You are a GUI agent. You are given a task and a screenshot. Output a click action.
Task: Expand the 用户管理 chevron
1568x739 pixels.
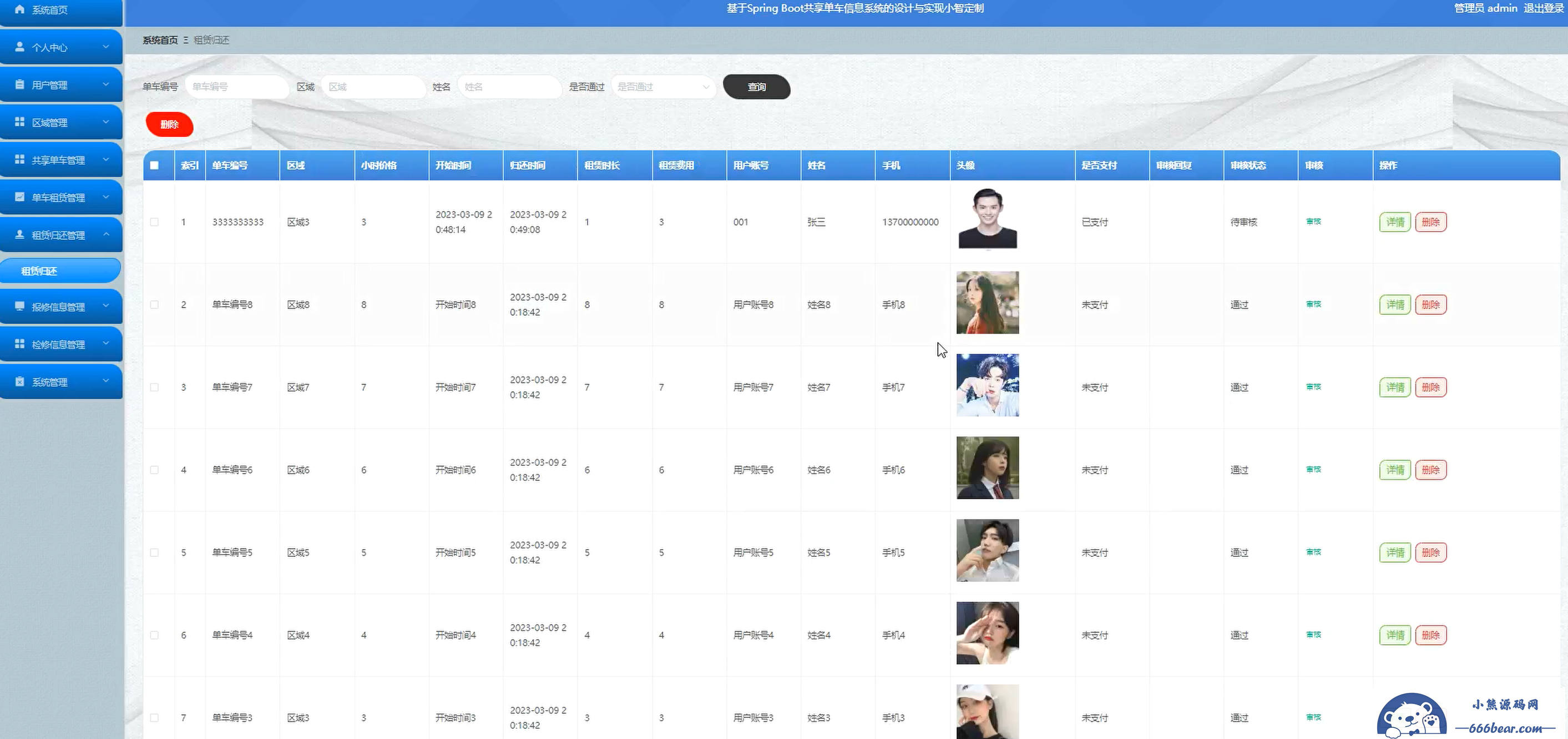(106, 85)
